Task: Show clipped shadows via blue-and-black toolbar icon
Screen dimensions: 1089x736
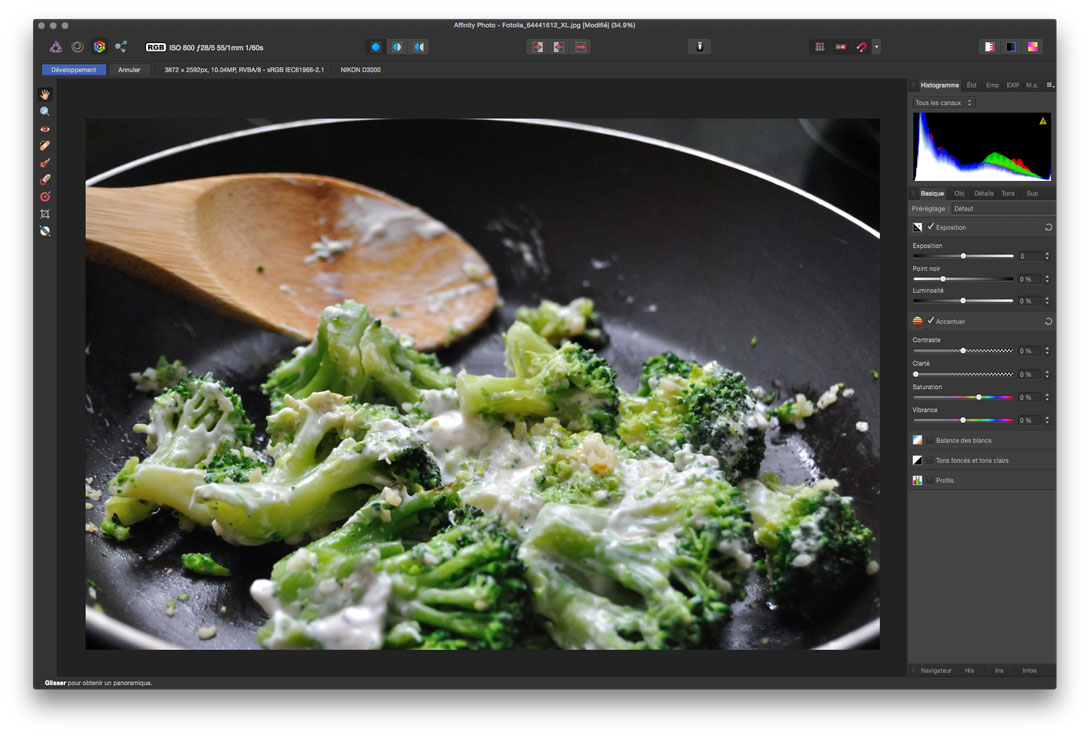Action: coord(1011,47)
